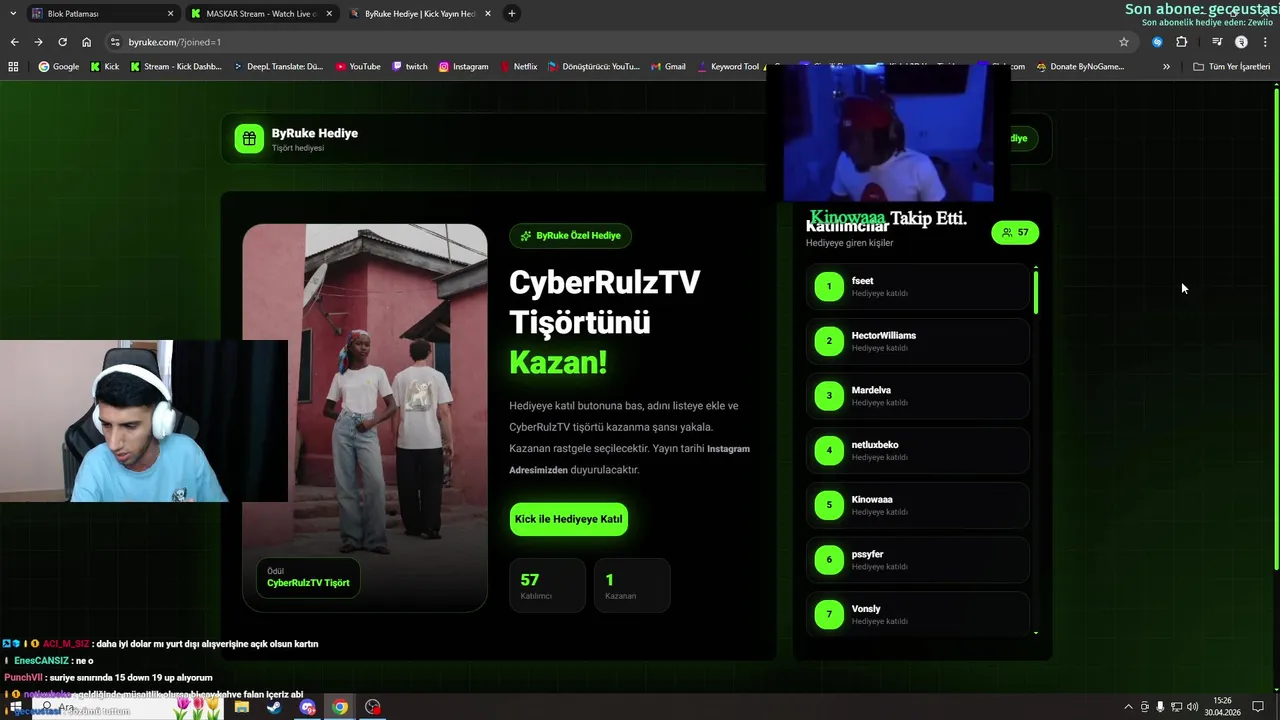This screenshot has height=720, width=1280.
Task: View site information icon in the address bar
Action: point(115,42)
